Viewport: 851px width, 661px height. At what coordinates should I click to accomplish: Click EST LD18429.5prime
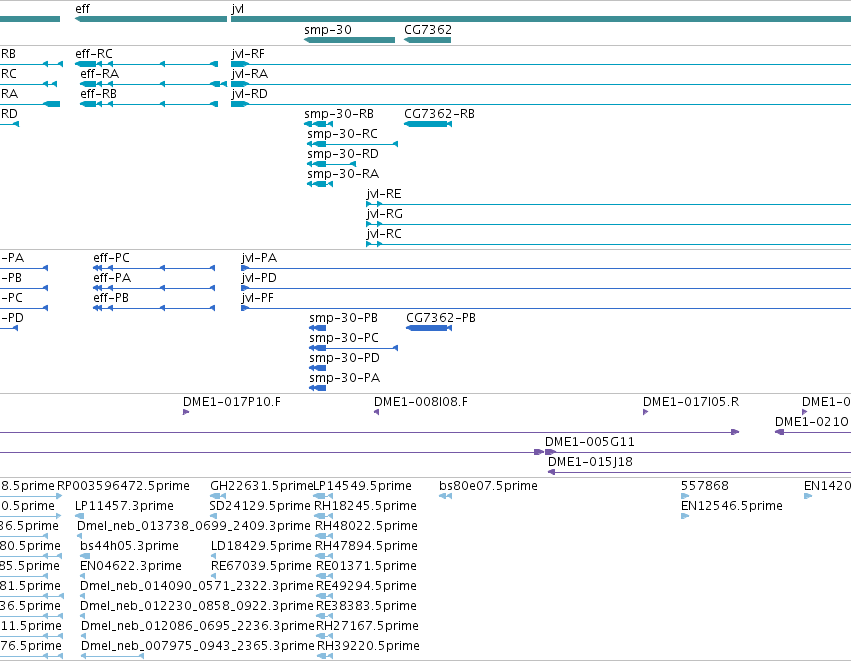[x=213, y=556]
